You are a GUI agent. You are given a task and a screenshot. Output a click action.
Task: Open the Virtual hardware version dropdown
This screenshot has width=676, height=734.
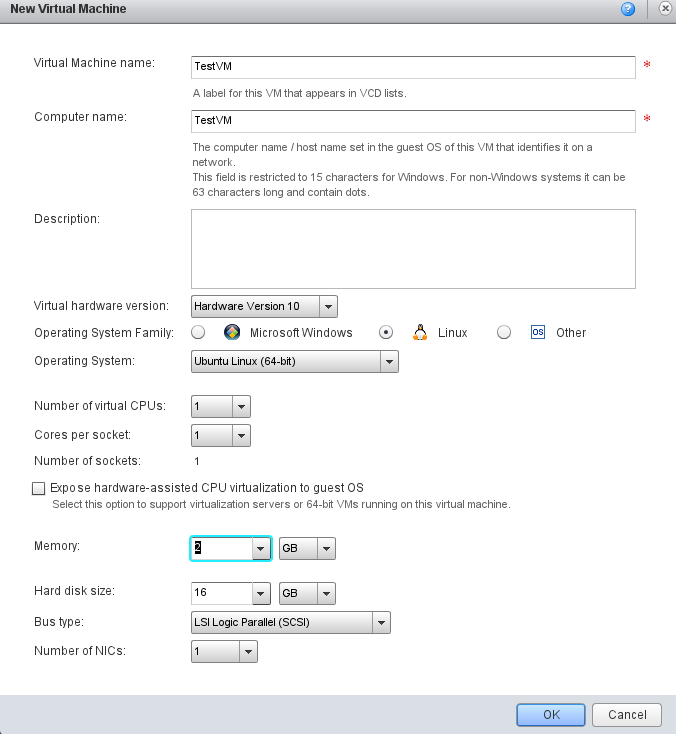point(329,306)
